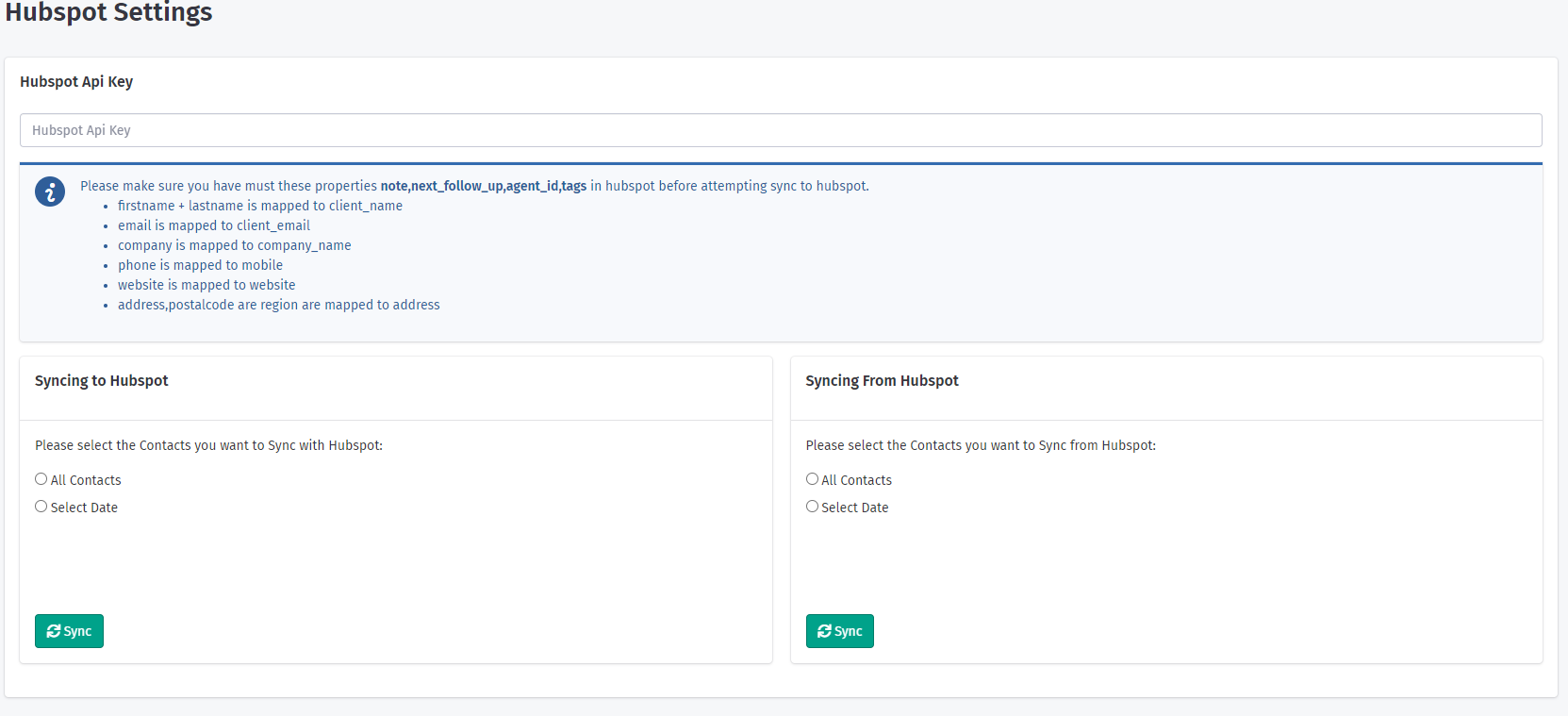The height and width of the screenshot is (716, 1568).
Task: Click the bold note,next_follow_up,agent_id,tags properties text
Action: pos(483,186)
